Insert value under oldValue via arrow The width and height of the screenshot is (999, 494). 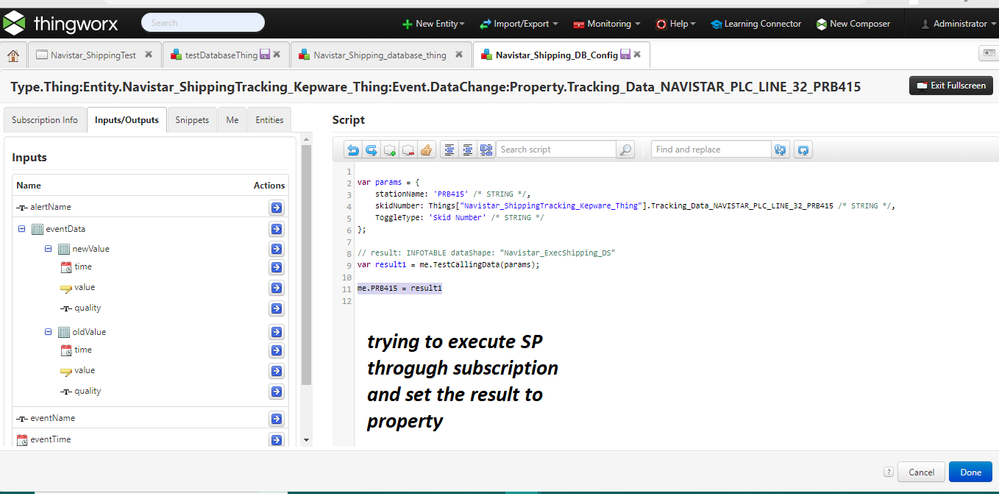277,371
